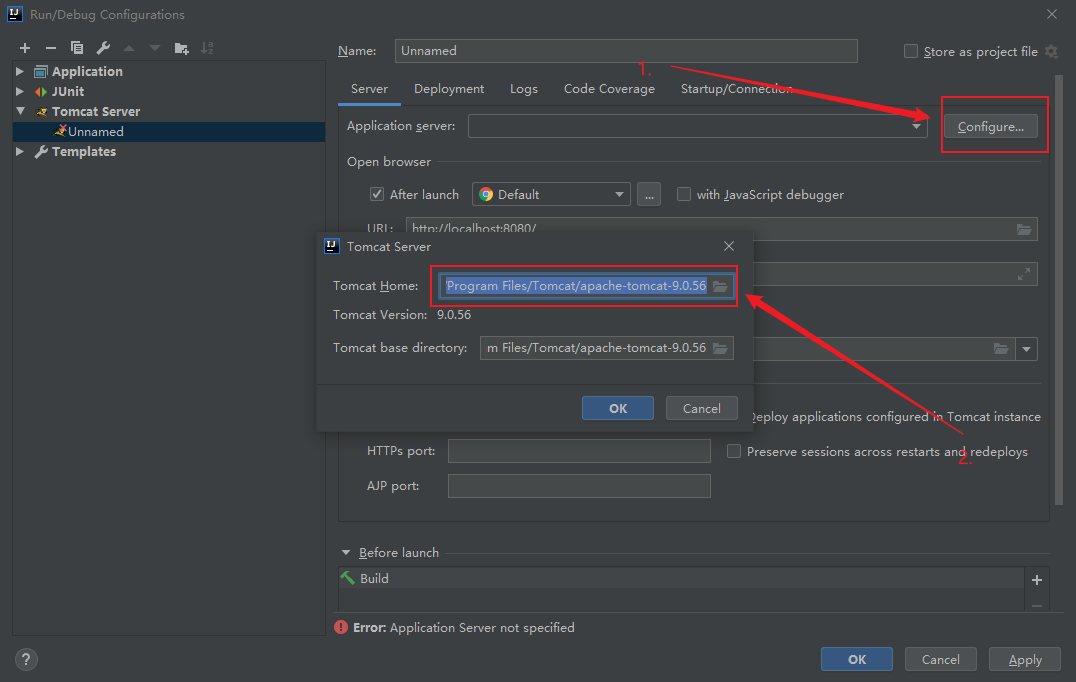Add new configuration with plus icon
1076x682 pixels.
[x=25, y=48]
